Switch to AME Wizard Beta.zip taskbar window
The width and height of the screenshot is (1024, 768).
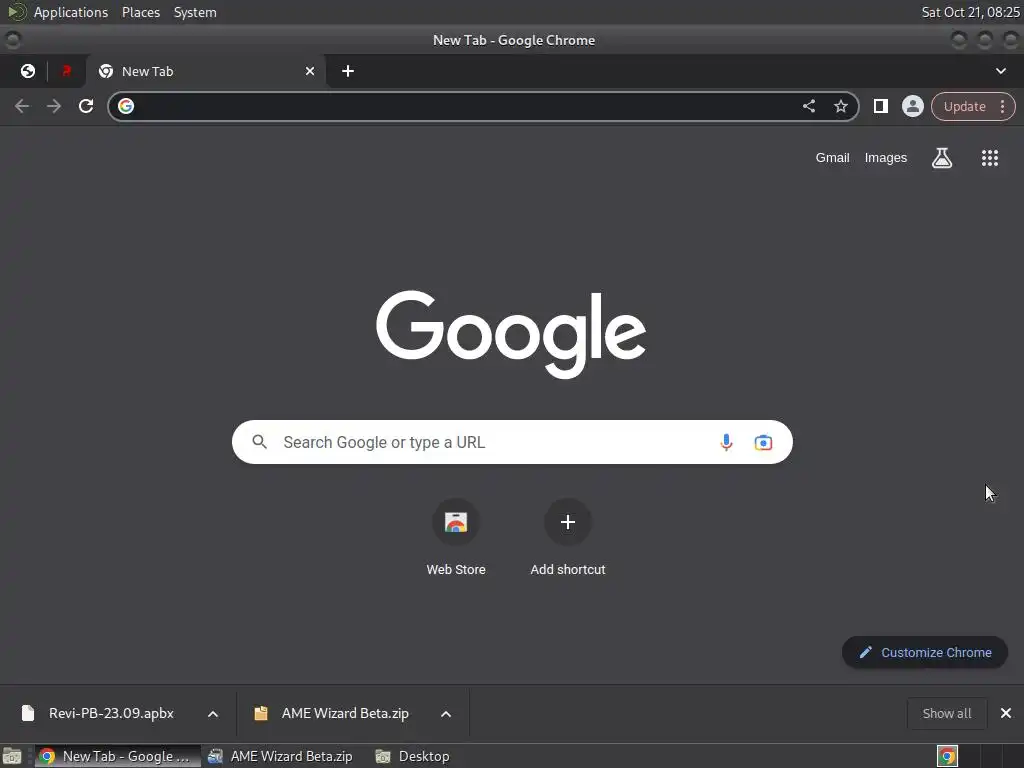click(281, 756)
